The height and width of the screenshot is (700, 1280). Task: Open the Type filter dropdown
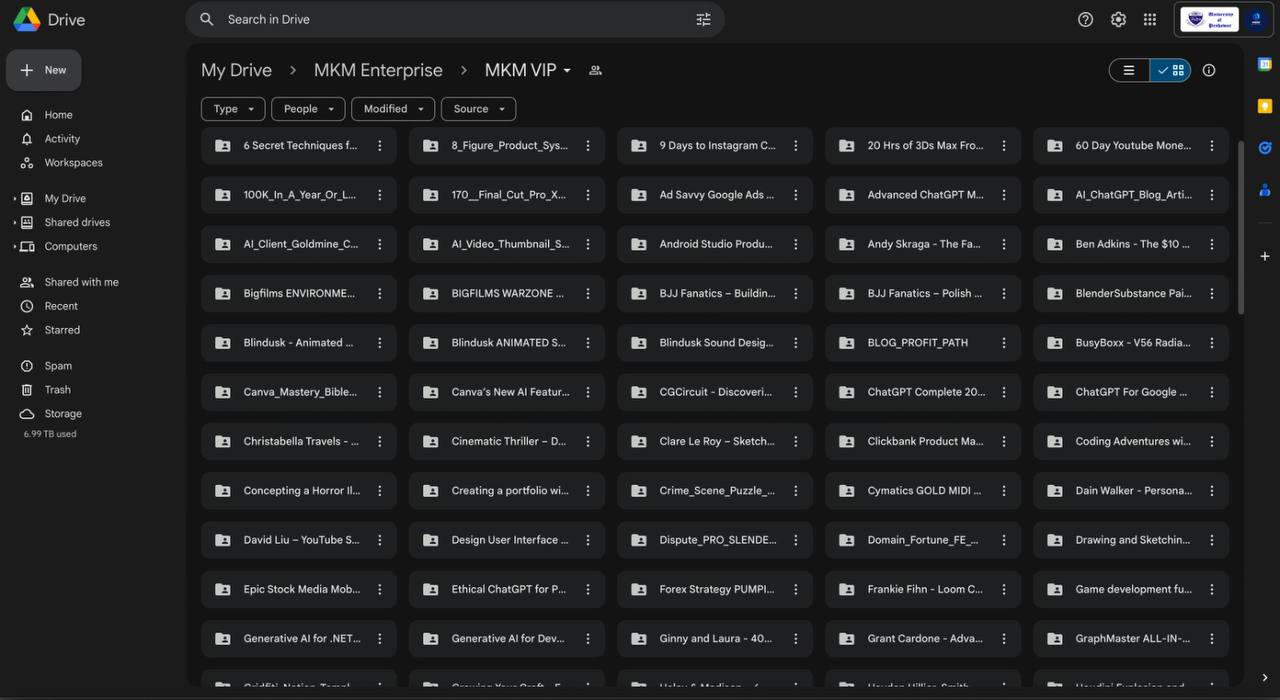pos(233,109)
